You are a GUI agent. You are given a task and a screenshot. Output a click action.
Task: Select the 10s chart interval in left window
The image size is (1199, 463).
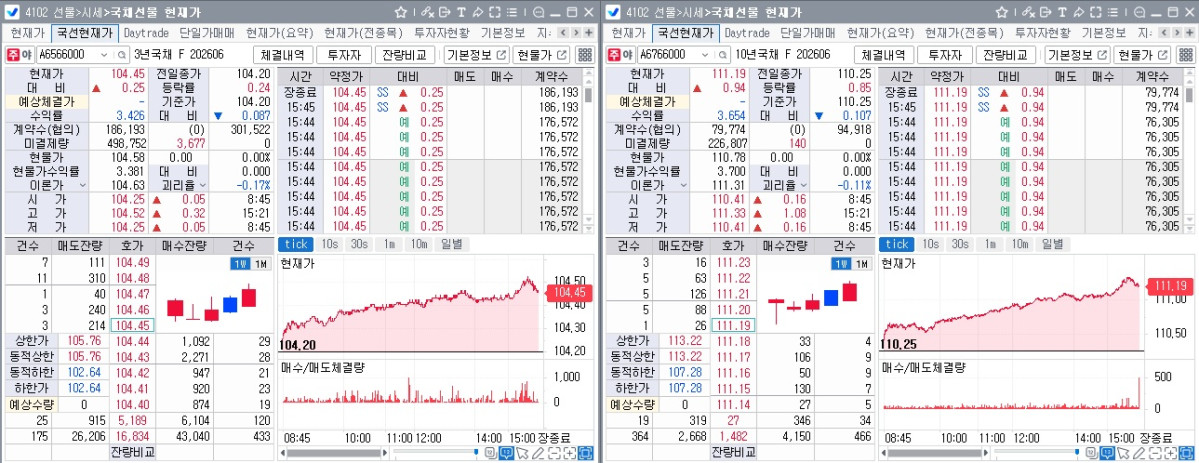coord(330,244)
